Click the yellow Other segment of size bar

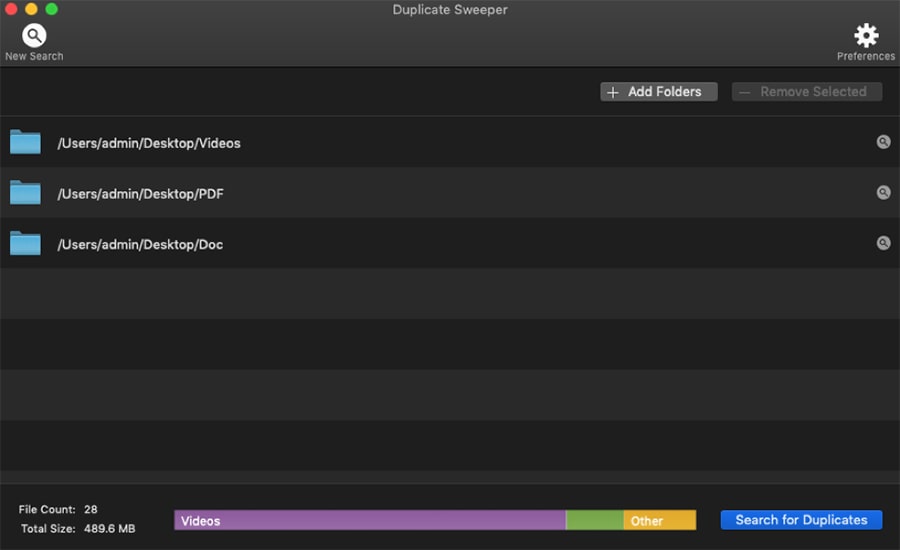pyautogui.click(x=660, y=520)
